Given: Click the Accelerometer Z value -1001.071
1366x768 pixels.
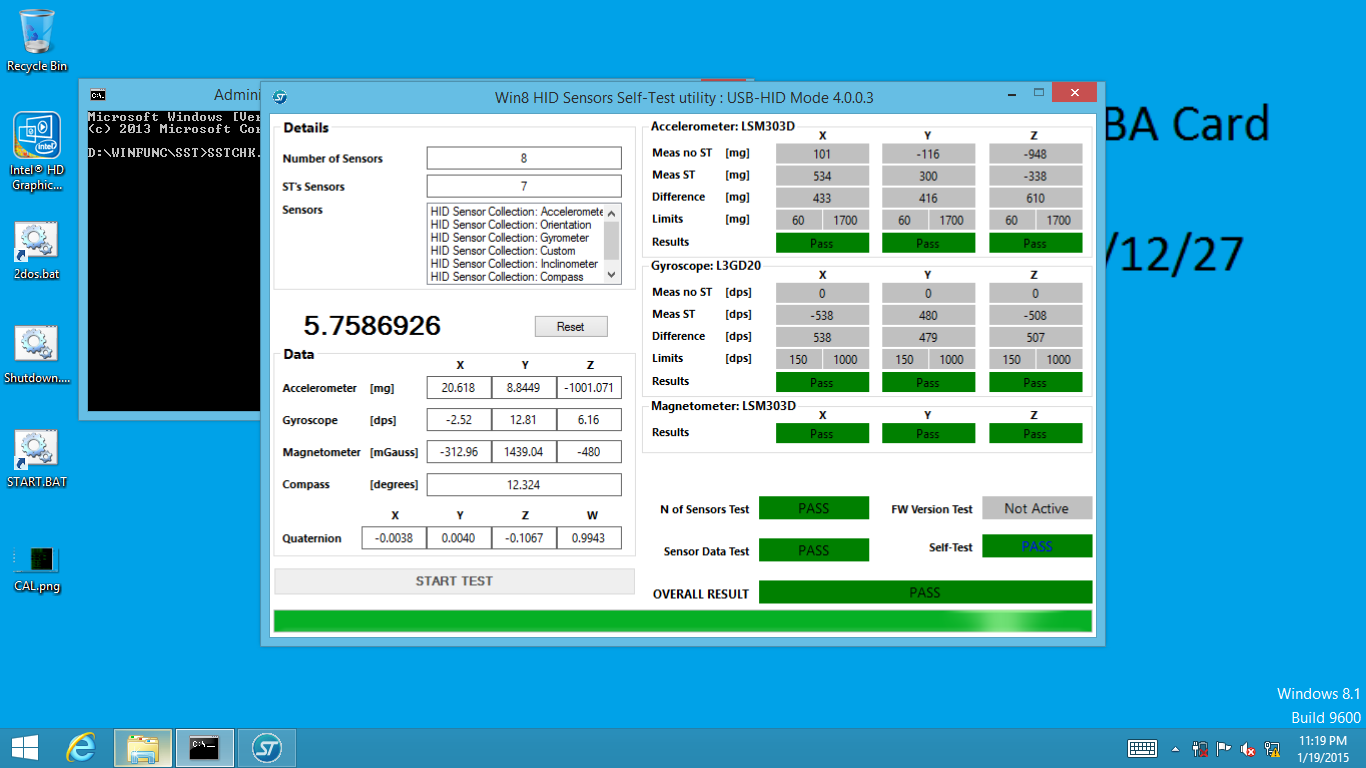Looking at the screenshot, I should pyautogui.click(x=589, y=388).
